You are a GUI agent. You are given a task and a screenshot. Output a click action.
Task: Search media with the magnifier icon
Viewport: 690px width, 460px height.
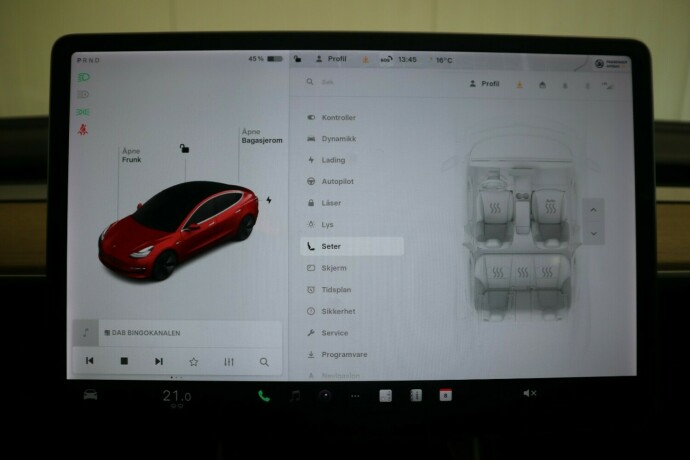(x=264, y=361)
